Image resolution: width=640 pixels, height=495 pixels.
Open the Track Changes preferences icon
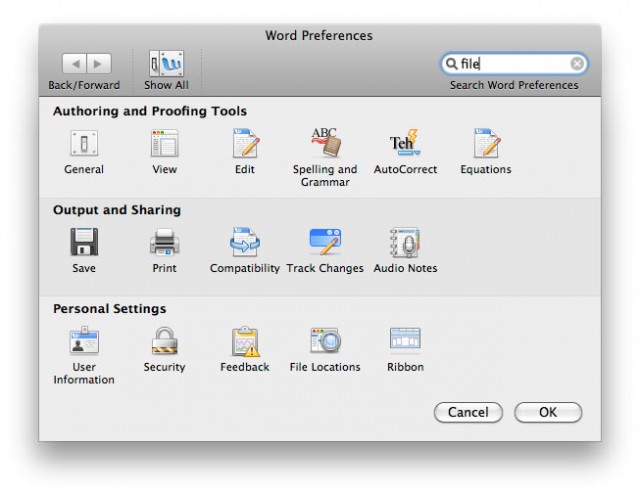click(x=325, y=242)
